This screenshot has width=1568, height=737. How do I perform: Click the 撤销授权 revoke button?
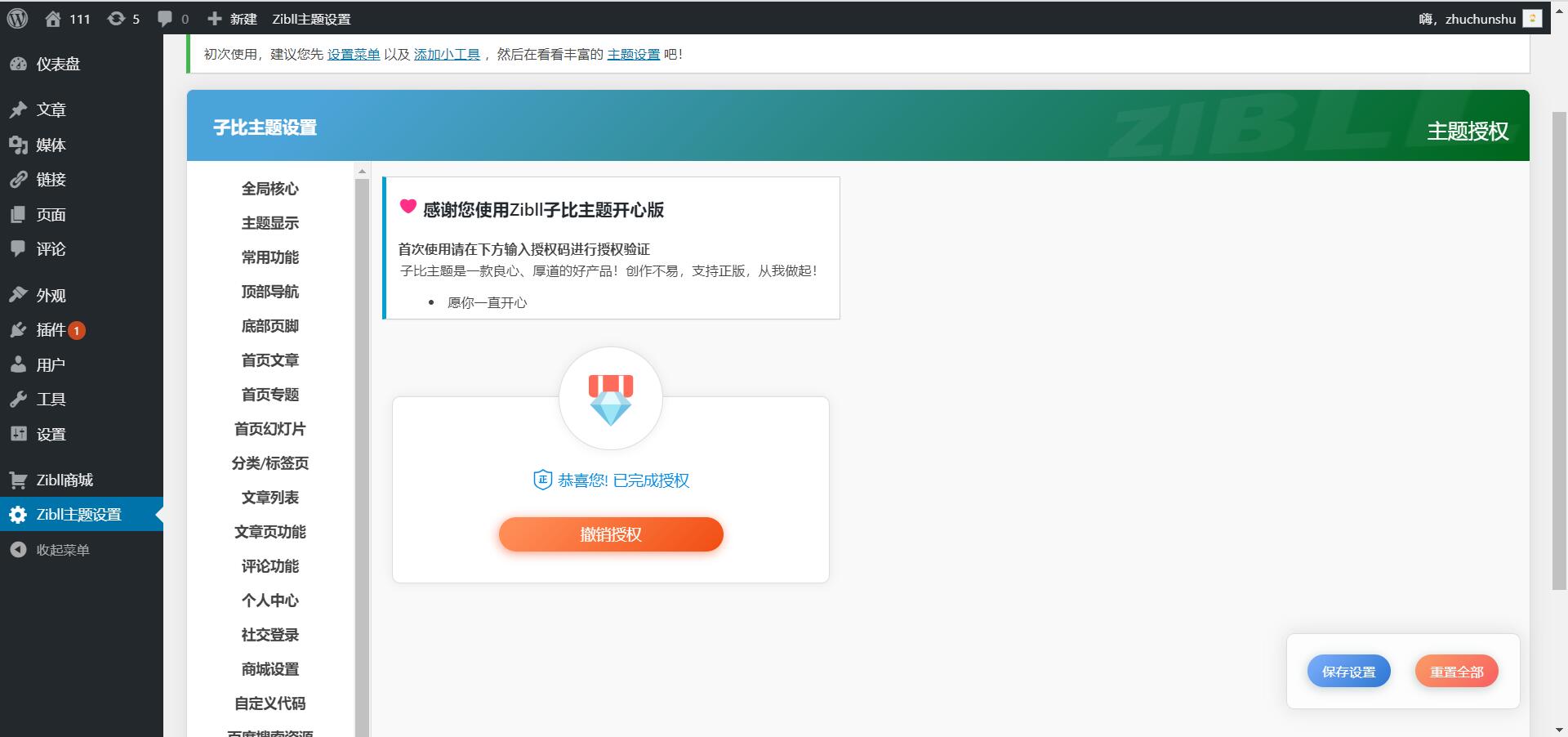[x=611, y=534]
